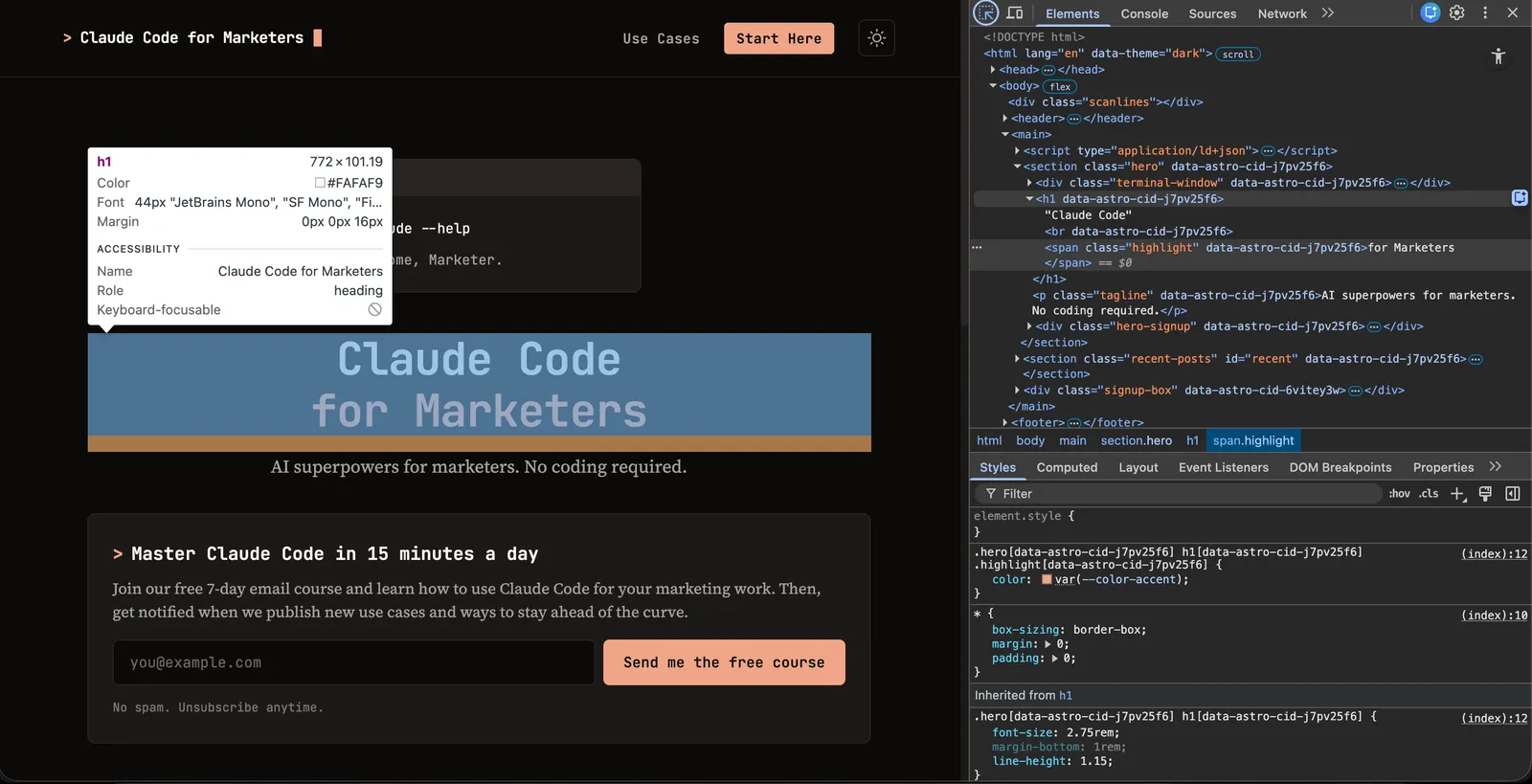Open the Computed sub-tab
Screen dimensions: 1532x784
[1067, 467]
